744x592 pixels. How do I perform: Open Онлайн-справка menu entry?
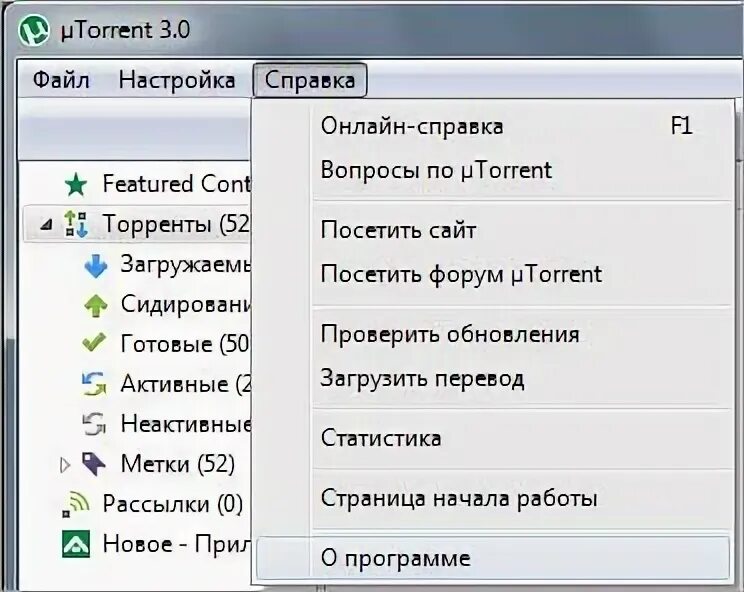[492, 126]
